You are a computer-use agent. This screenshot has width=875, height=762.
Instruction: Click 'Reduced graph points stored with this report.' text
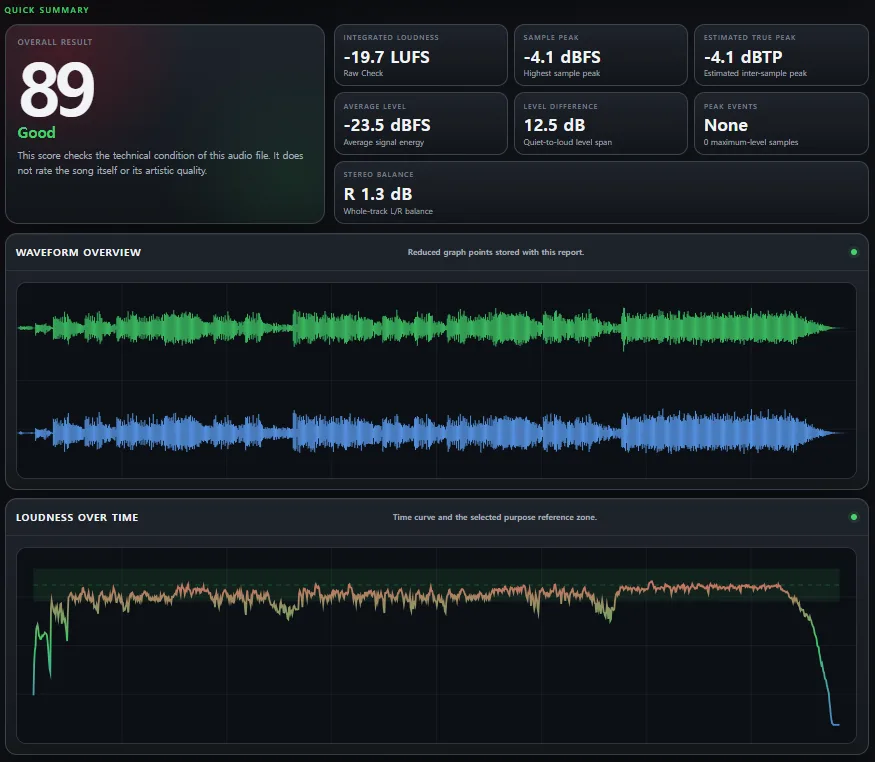(x=496, y=252)
